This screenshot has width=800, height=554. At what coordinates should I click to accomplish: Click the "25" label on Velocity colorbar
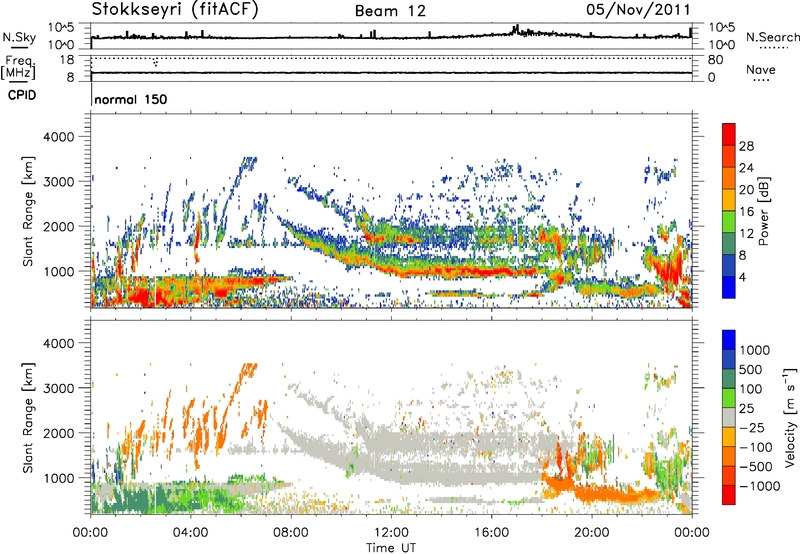pyautogui.click(x=746, y=409)
